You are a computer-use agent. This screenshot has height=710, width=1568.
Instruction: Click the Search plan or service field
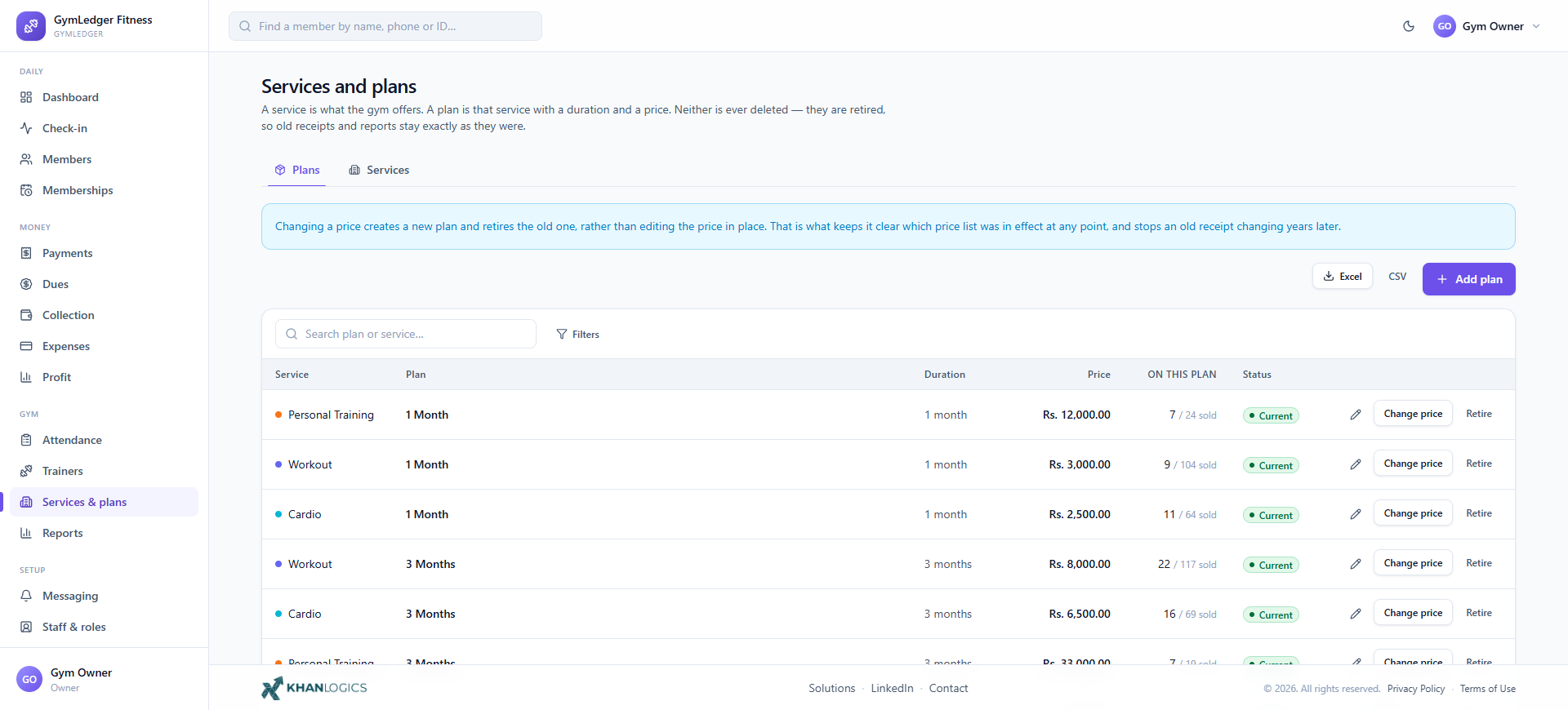(406, 334)
